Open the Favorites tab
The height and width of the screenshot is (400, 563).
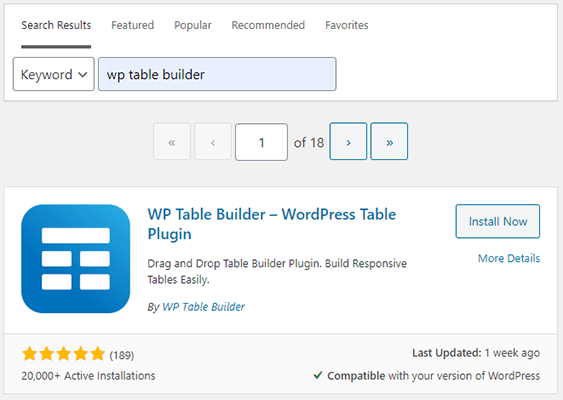[x=347, y=25]
